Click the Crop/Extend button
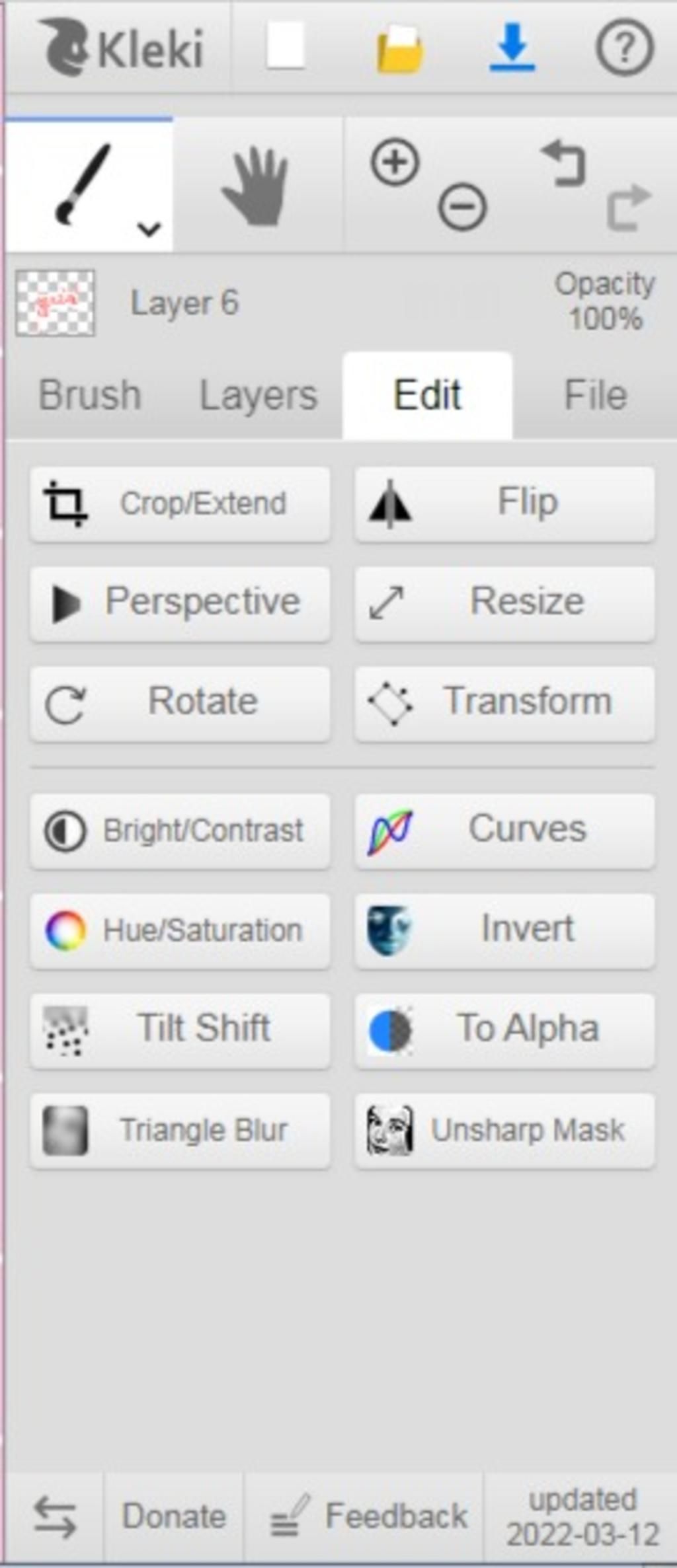This screenshot has height=1568, width=677. tap(180, 504)
